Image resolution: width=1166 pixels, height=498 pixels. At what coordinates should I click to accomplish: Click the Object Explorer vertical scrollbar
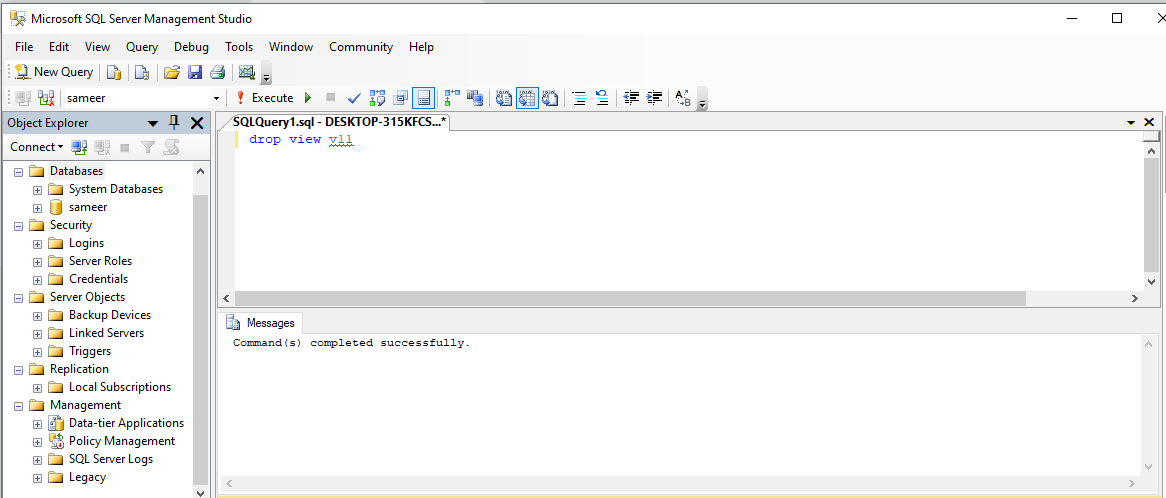(x=200, y=339)
